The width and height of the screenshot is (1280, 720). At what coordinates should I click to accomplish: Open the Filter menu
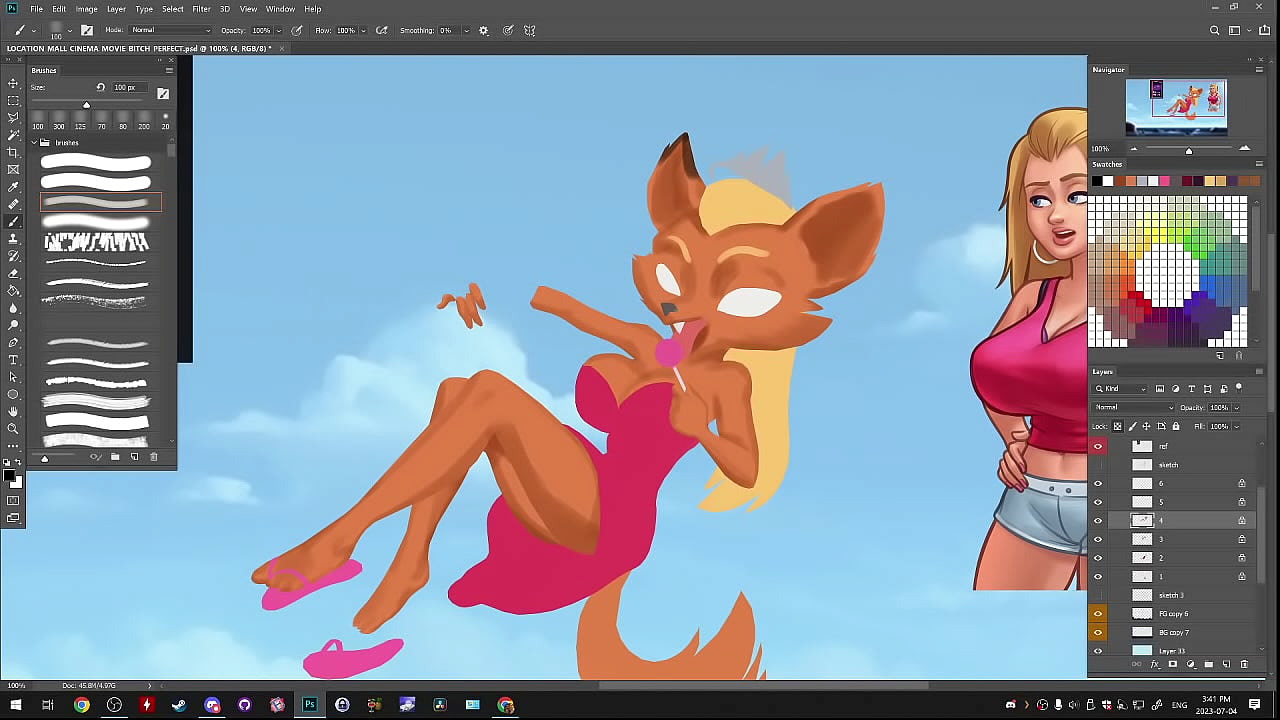pos(201,9)
